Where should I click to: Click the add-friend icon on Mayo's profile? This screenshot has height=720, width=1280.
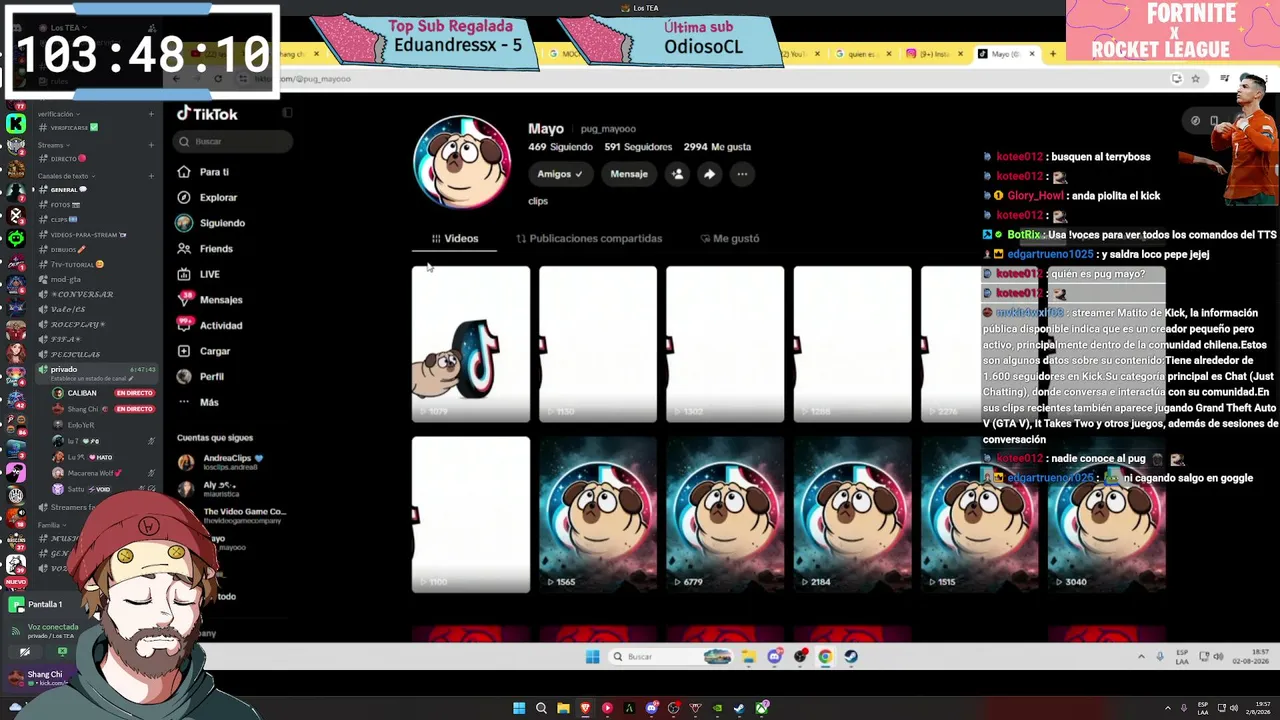click(677, 174)
